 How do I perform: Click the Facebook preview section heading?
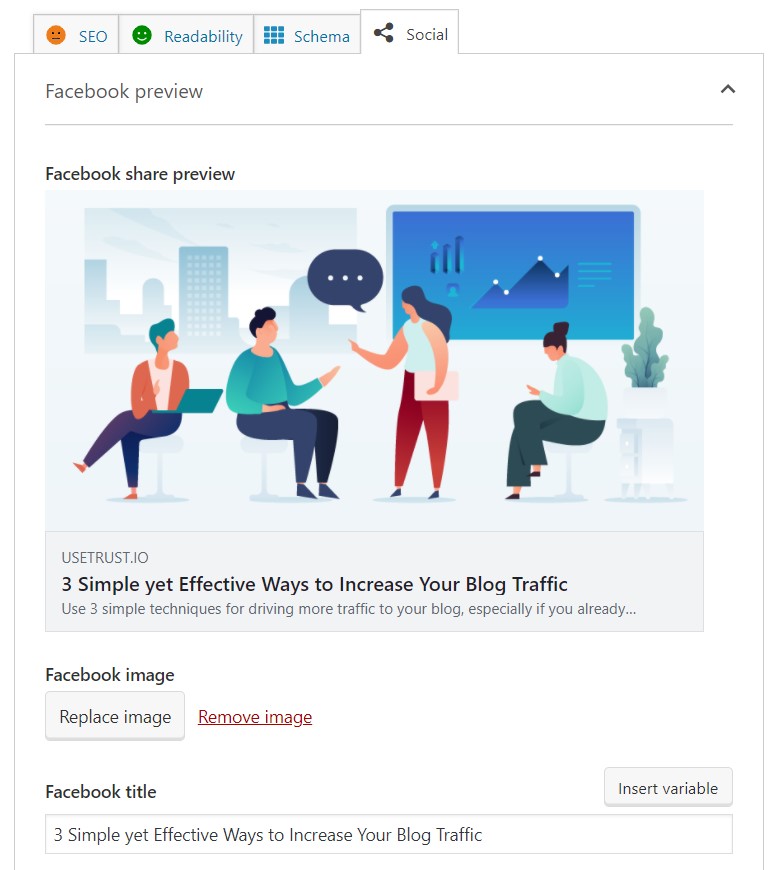tap(124, 91)
